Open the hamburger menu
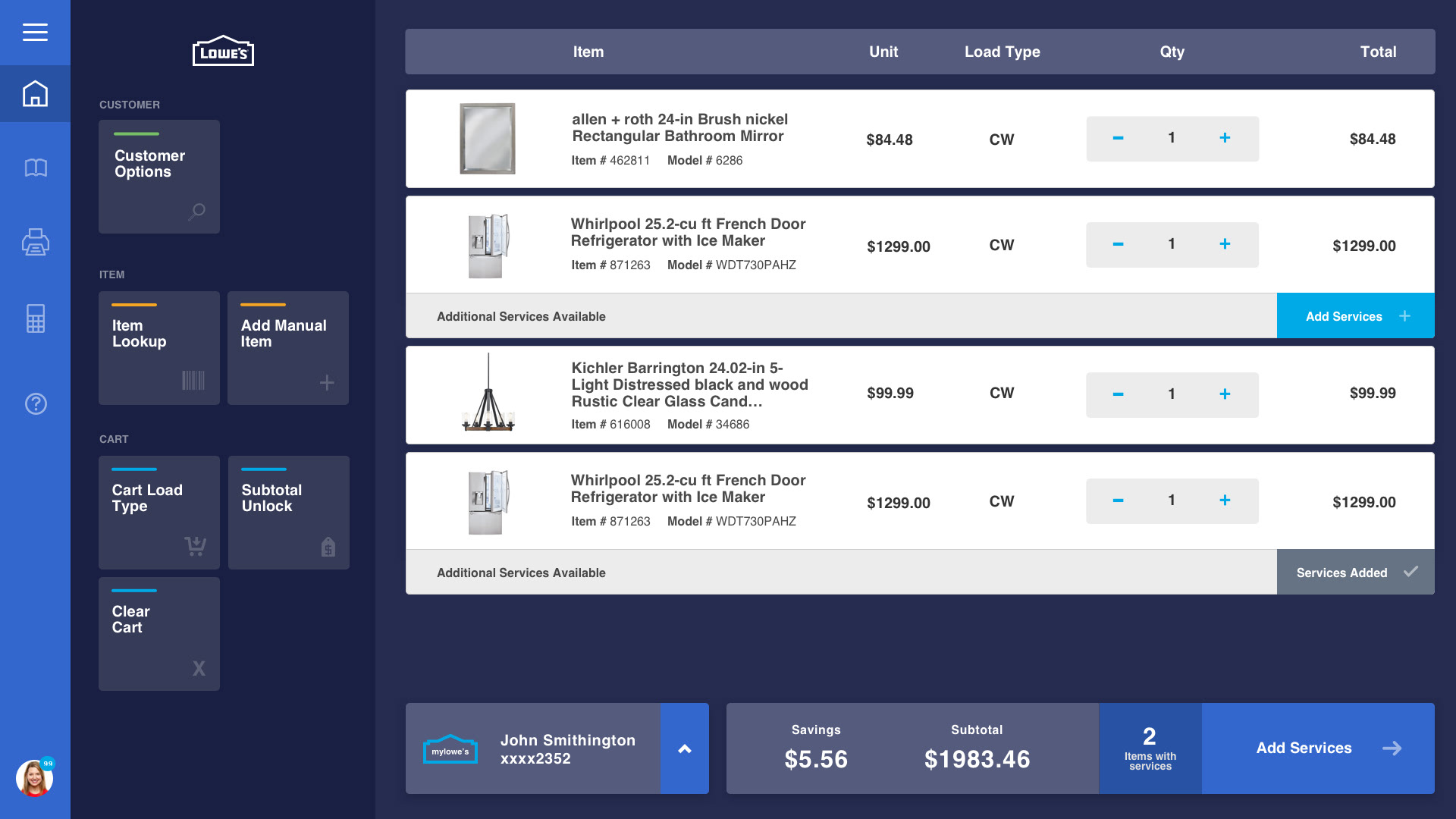Image resolution: width=1456 pixels, height=819 pixels. point(35,32)
